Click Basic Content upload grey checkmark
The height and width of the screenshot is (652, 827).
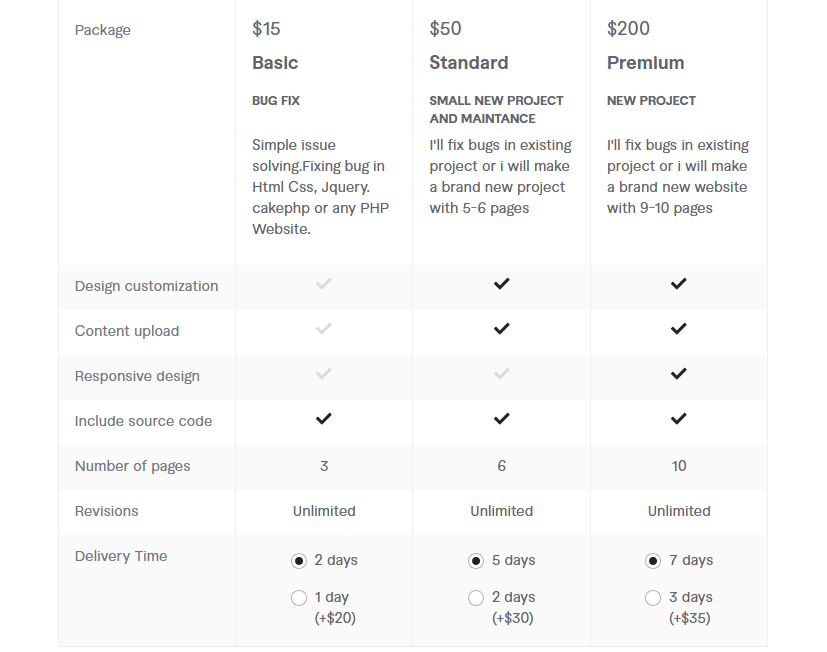coord(323,329)
